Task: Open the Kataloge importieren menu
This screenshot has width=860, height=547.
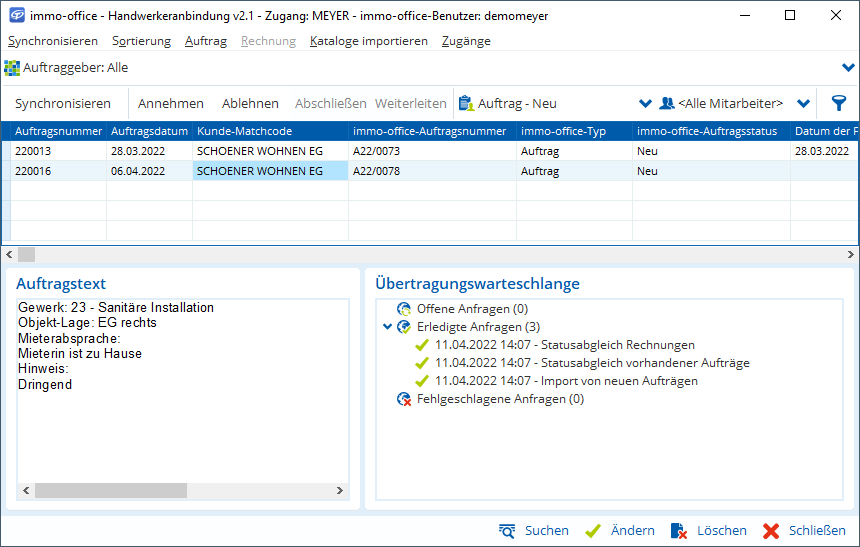Action: pos(368,41)
